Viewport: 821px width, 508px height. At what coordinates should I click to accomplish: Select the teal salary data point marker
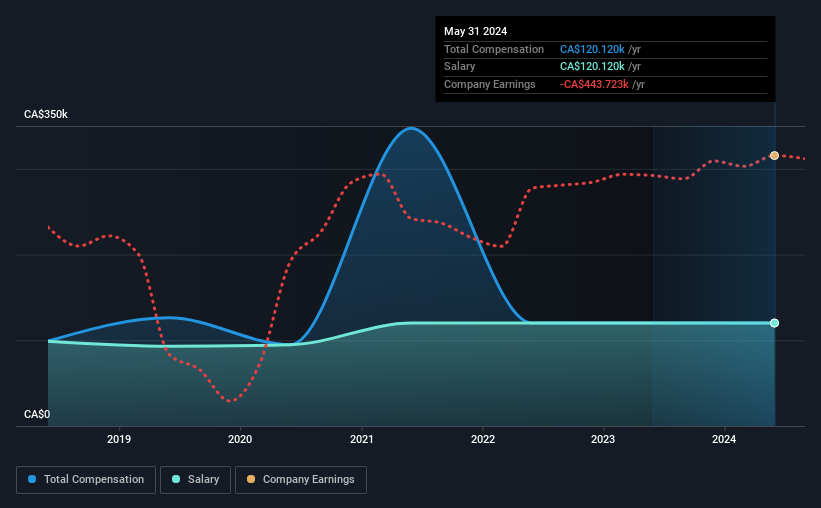(x=774, y=323)
